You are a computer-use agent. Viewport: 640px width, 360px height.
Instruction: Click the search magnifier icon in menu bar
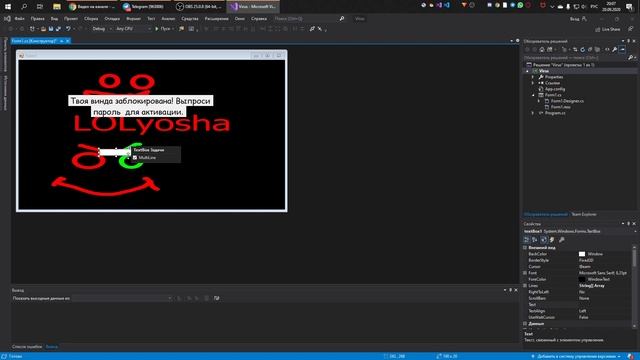pyautogui.click(x=342, y=19)
